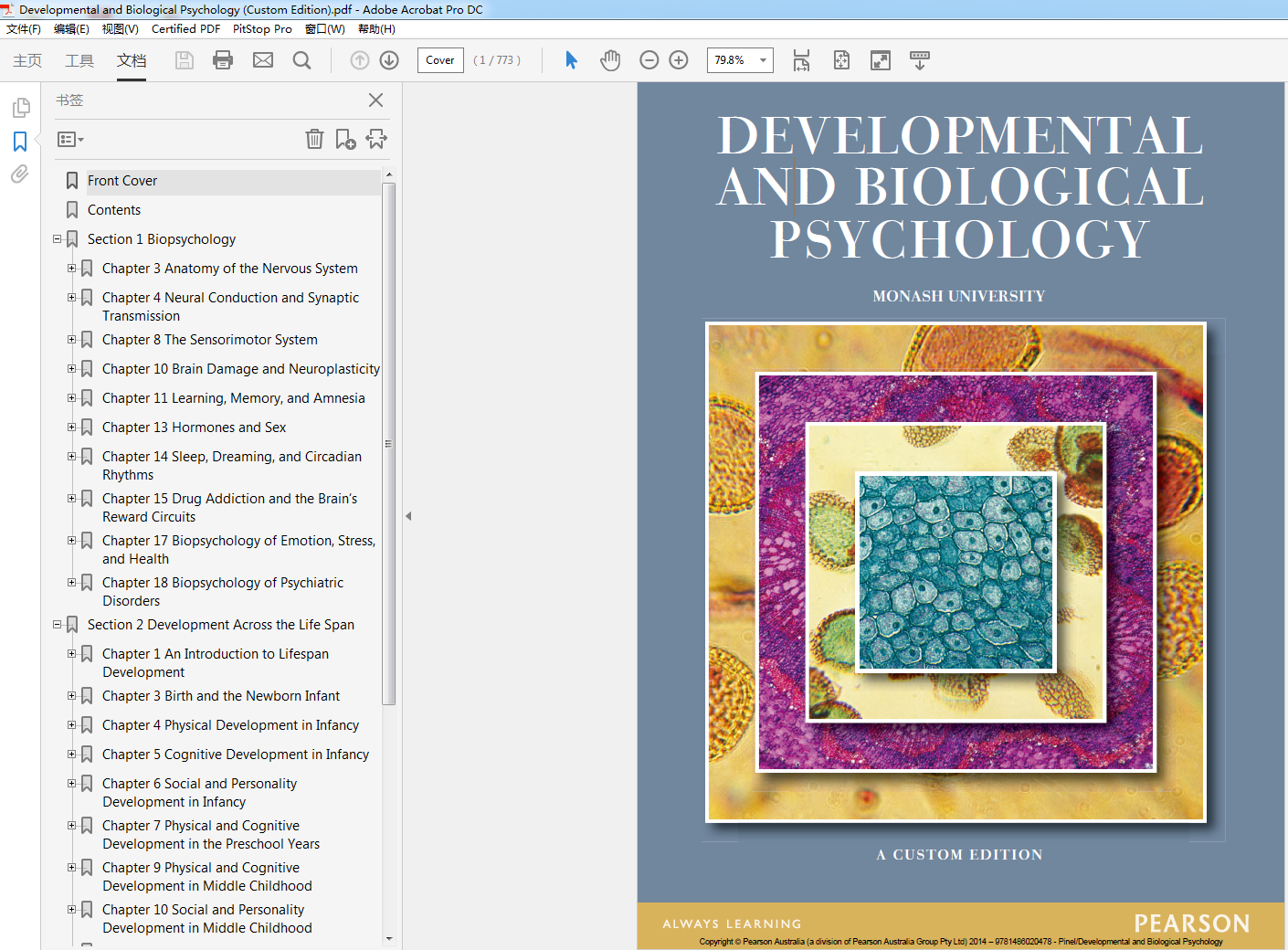Image resolution: width=1288 pixels, height=950 pixels.
Task: Open Chapter 10 Social and Personality Middle Childhood
Action: (x=207, y=919)
